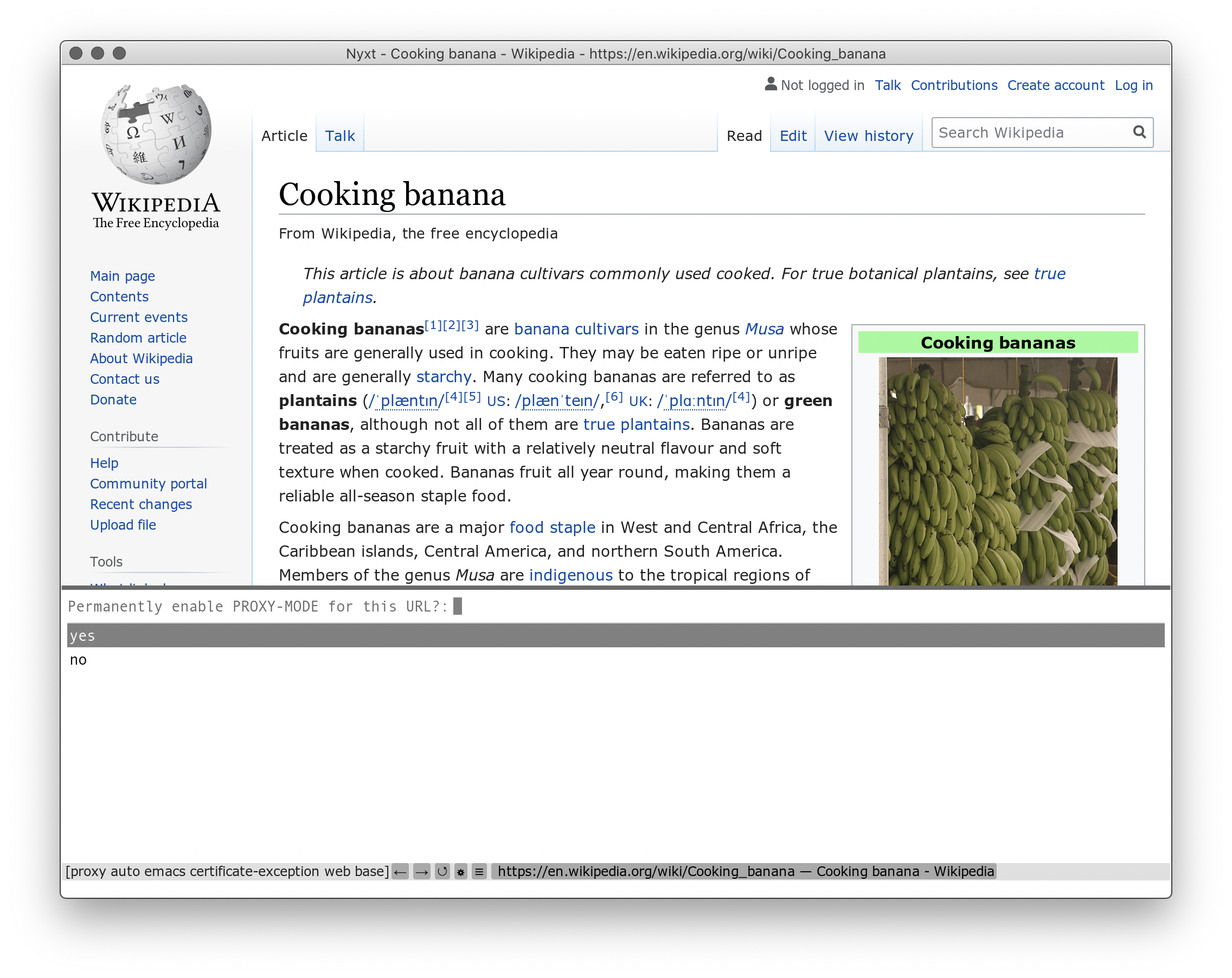Open the Help link under Contribute

click(x=104, y=463)
